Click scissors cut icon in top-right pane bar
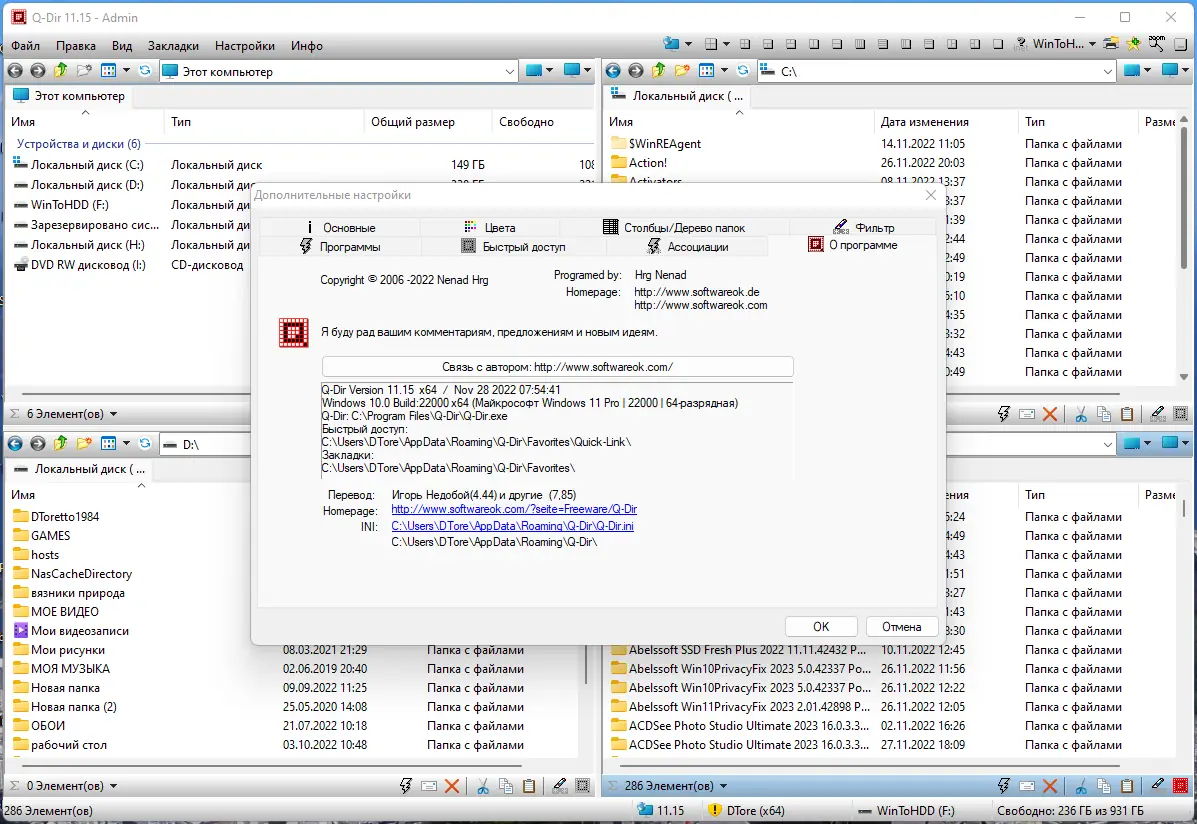The height and width of the screenshot is (824, 1197). pos(1081,414)
